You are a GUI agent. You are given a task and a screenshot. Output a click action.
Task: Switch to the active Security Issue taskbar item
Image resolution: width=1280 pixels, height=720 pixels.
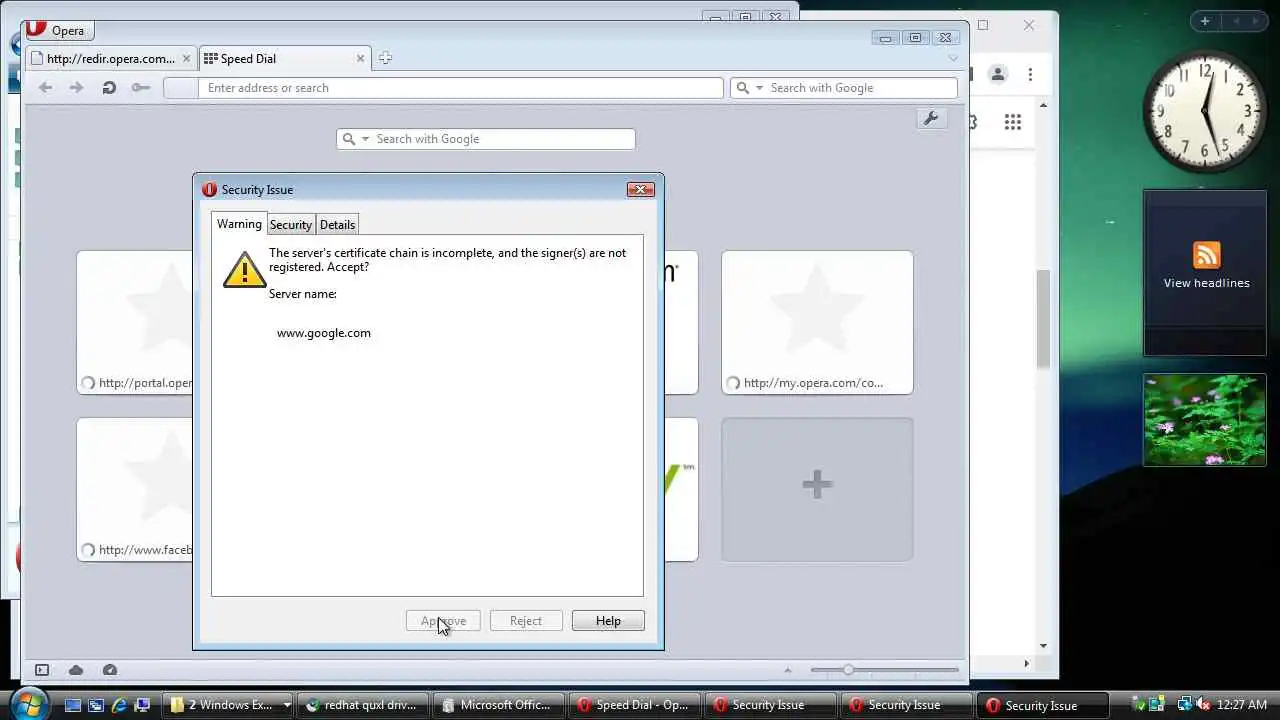pos(1045,705)
